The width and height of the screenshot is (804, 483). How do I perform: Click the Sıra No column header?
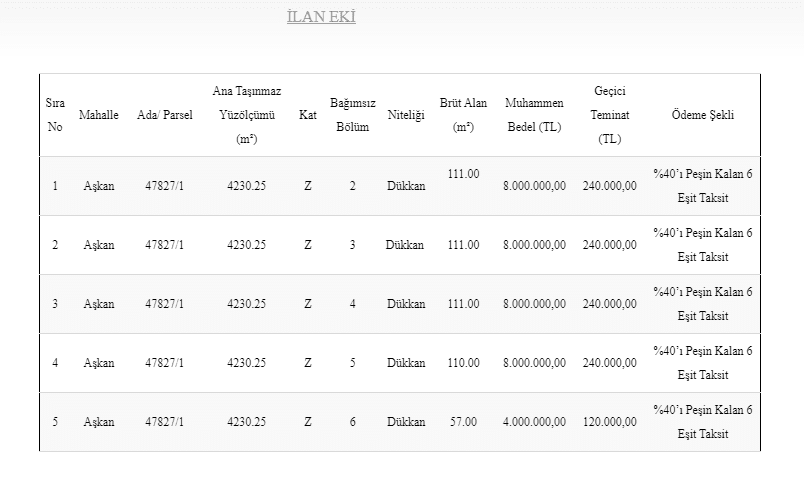click(55, 115)
